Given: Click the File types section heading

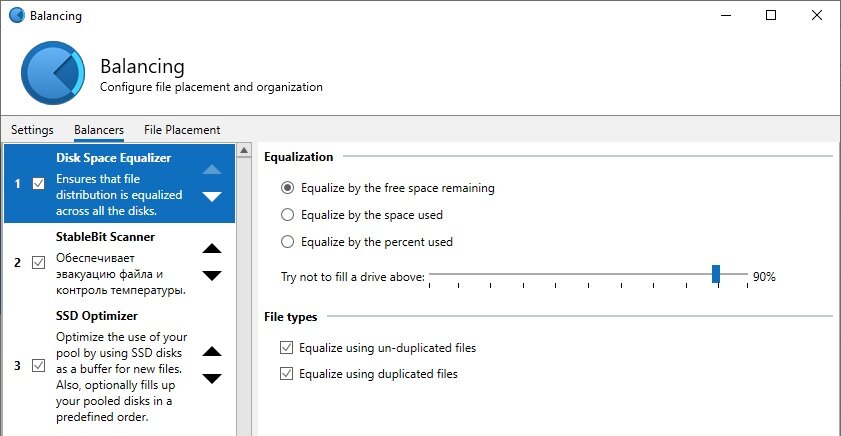Looking at the screenshot, I should (x=290, y=317).
